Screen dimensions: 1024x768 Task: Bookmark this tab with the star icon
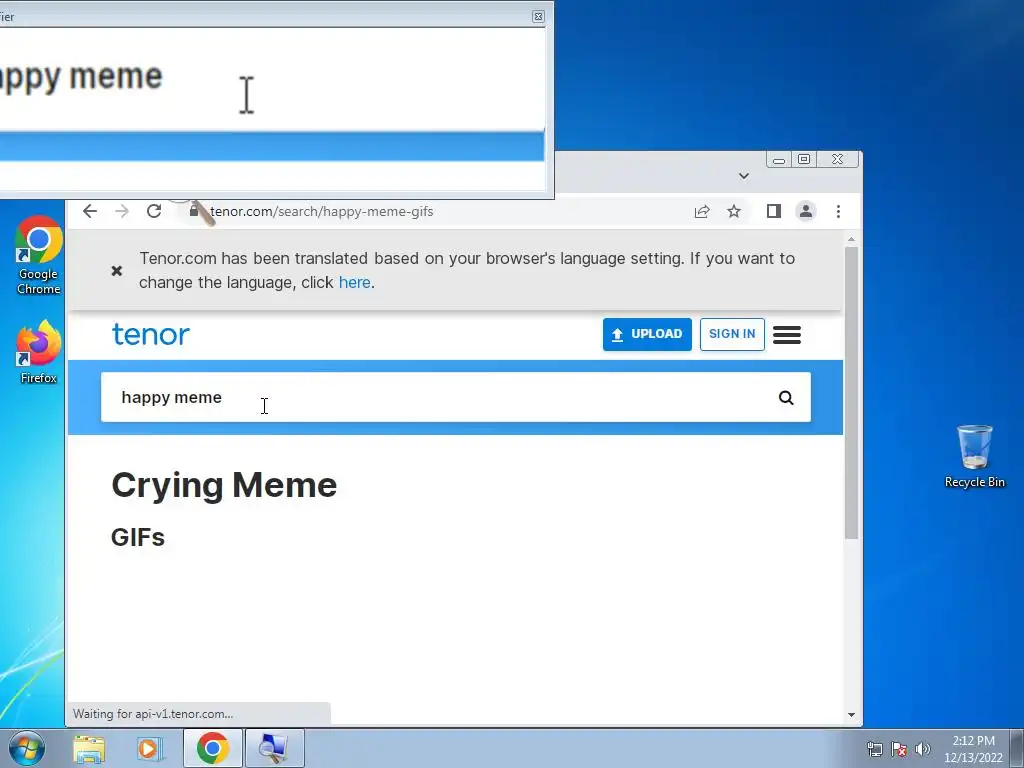click(734, 212)
